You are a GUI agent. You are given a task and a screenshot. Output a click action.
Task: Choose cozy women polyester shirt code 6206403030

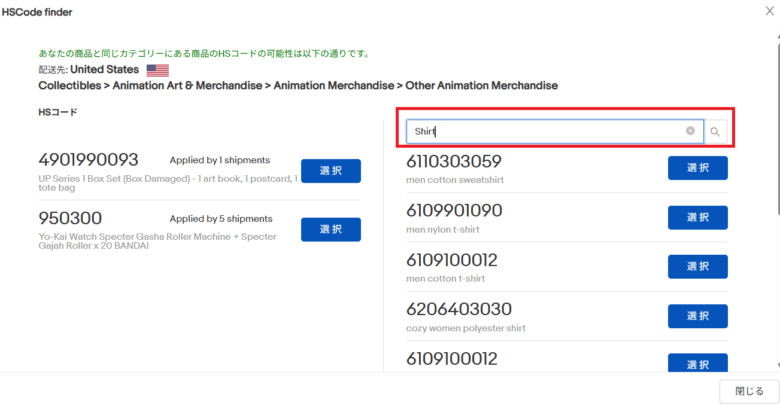coord(697,316)
